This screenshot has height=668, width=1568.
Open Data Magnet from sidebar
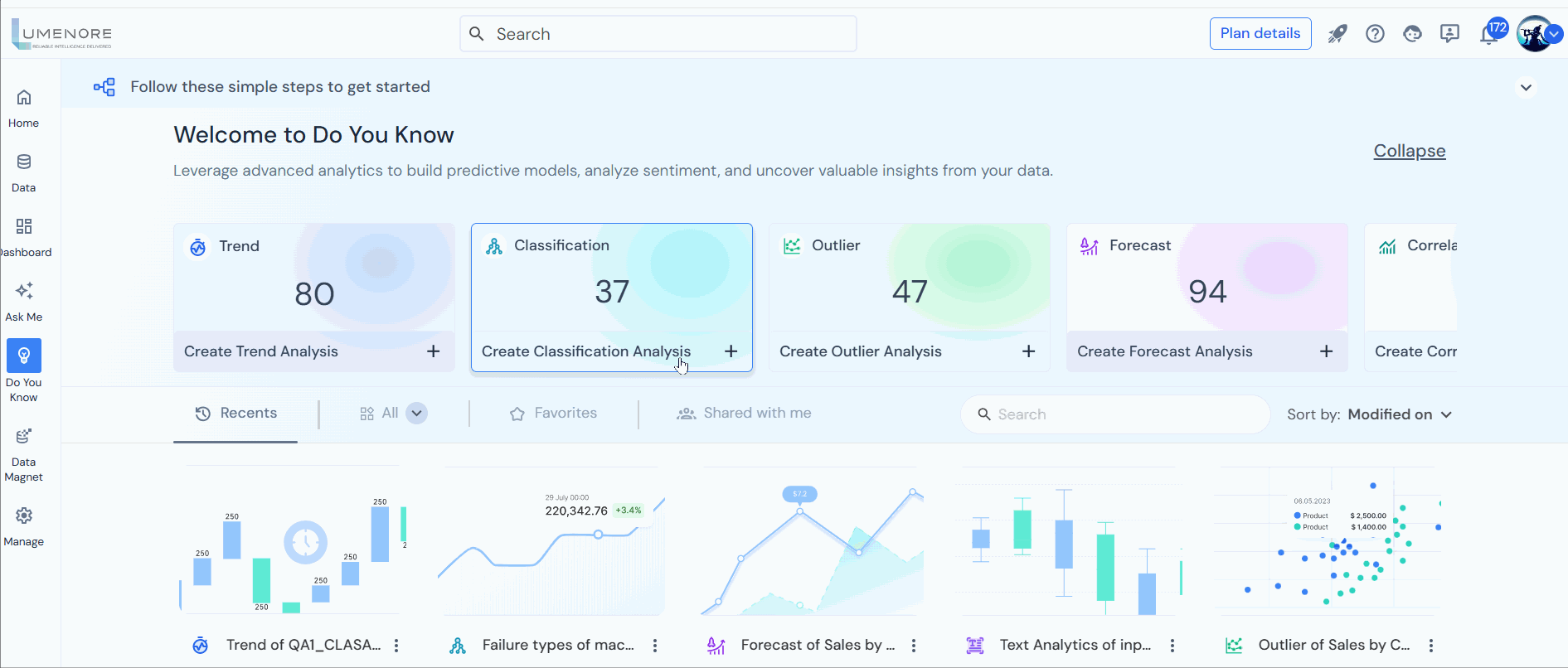[24, 454]
